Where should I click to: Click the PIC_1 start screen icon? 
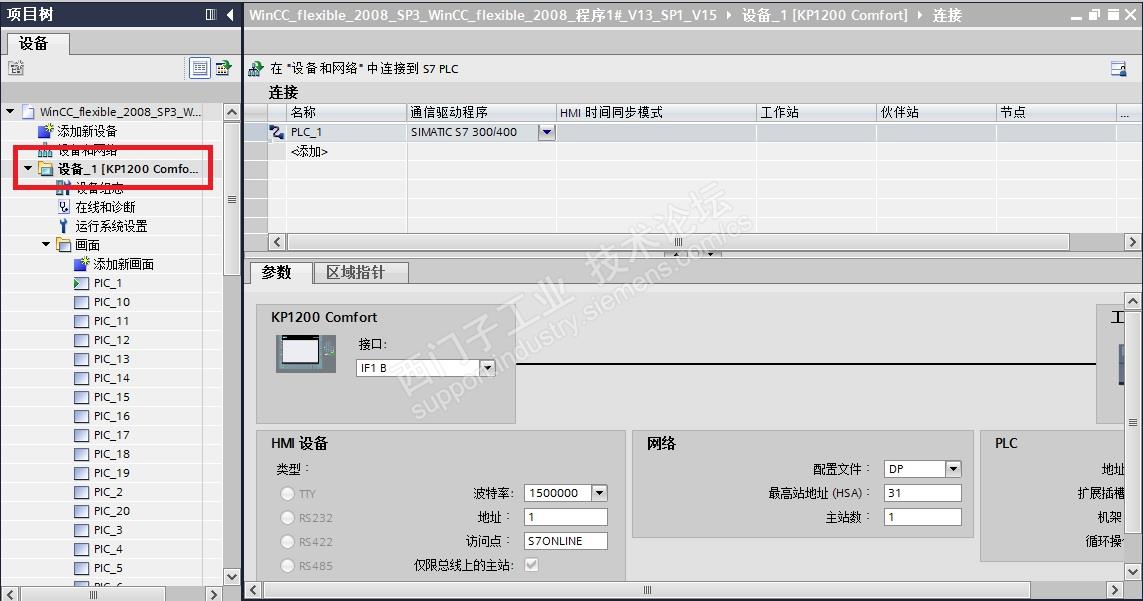coord(82,283)
